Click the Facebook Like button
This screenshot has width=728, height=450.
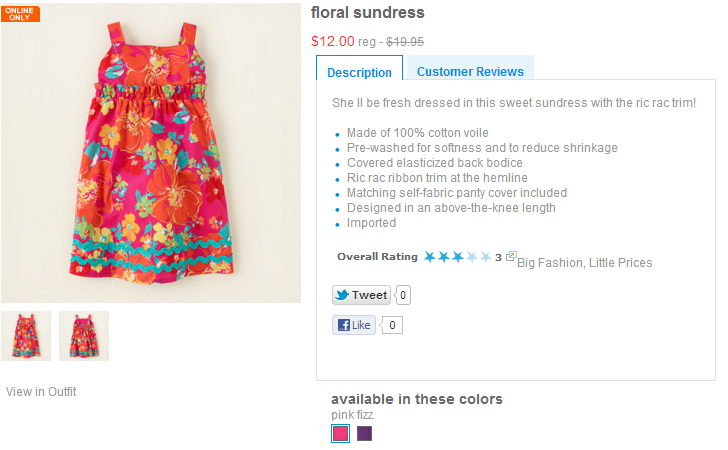(354, 325)
